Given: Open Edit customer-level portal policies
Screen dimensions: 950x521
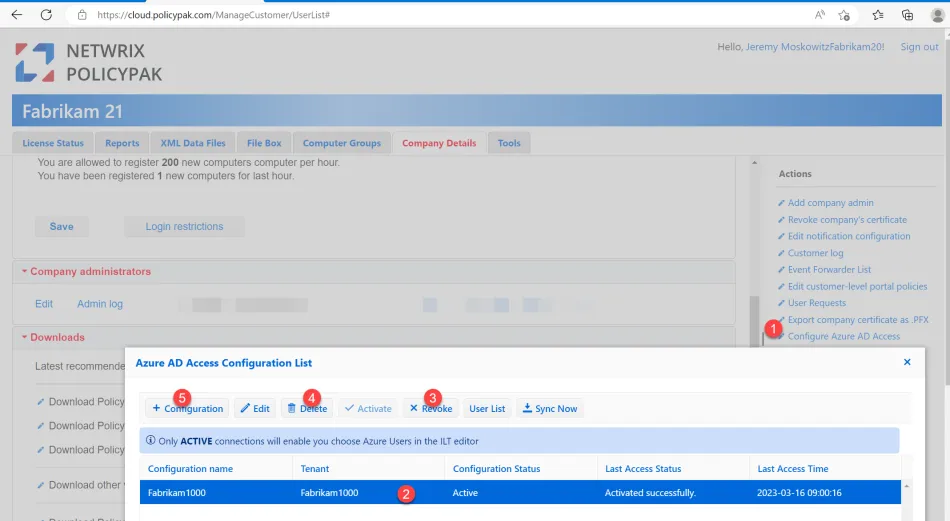Looking at the screenshot, I should tap(857, 287).
